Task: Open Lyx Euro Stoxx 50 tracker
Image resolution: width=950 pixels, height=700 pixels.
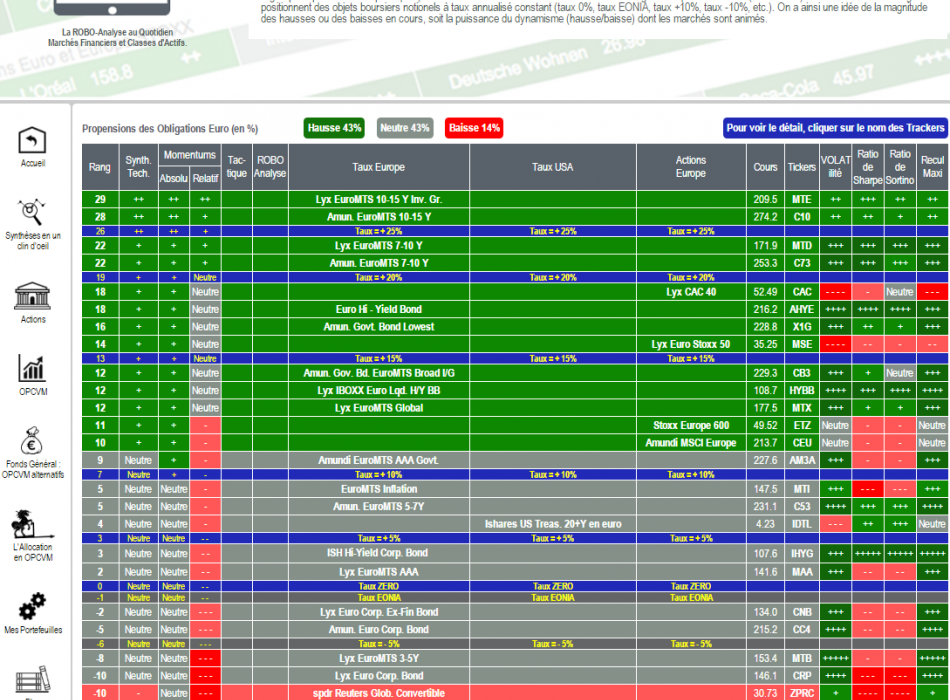Action: [x=691, y=344]
